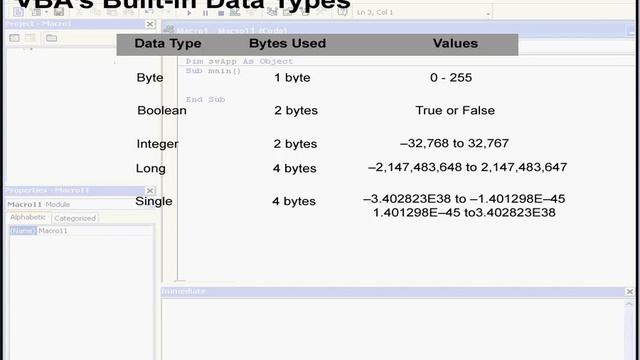
Task: Toggle Folders icon in Project pane
Action: (51, 38)
